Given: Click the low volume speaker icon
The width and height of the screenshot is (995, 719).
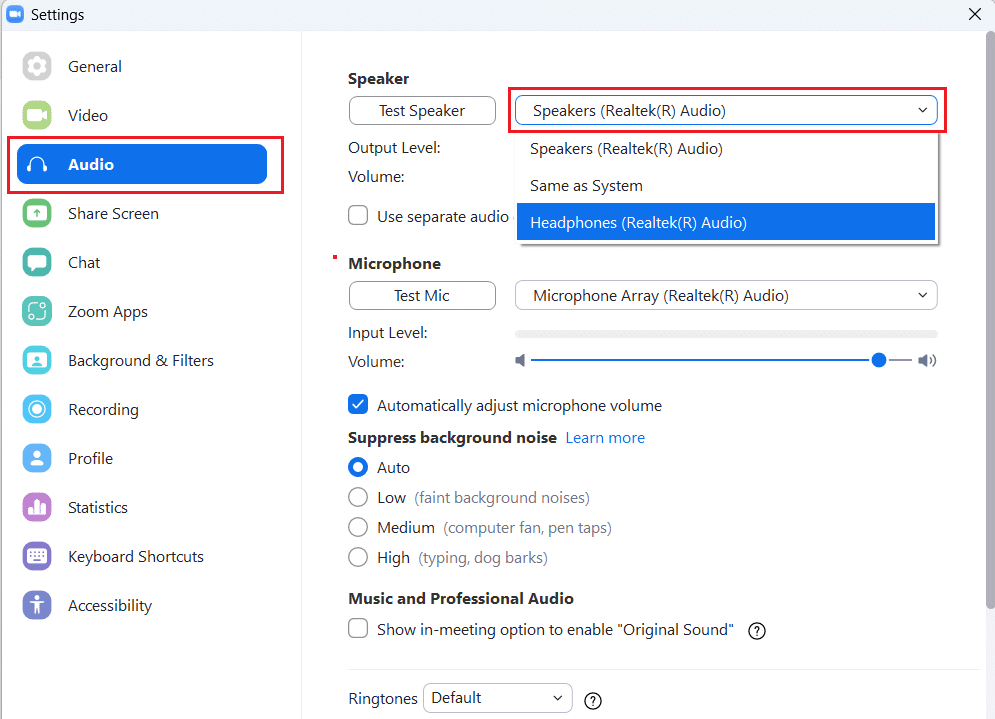Looking at the screenshot, I should 520,360.
